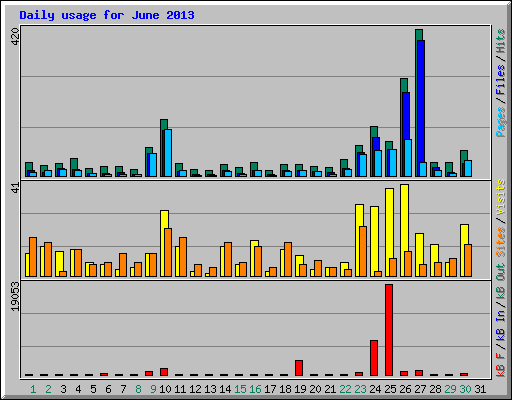Click the red kB bar for day 24
This screenshot has width=512, height=400.
374,358
